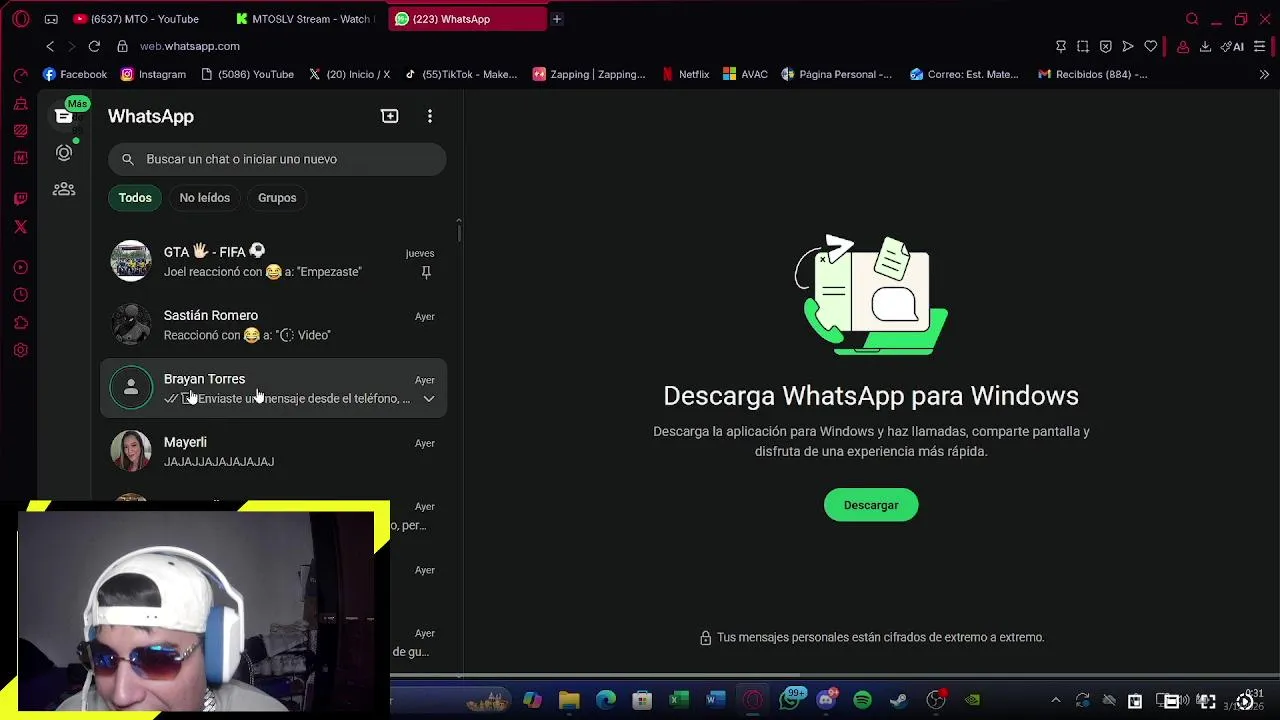
Task: Select the No leídos chat filter
Action: (x=204, y=198)
